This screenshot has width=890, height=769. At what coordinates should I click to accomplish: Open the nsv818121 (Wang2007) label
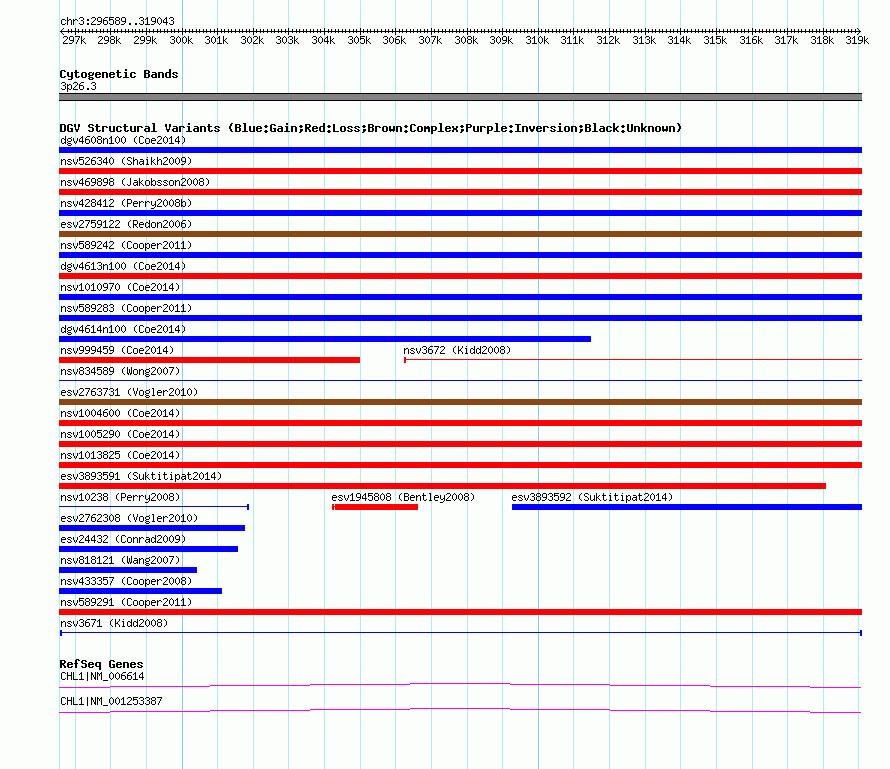(120, 560)
